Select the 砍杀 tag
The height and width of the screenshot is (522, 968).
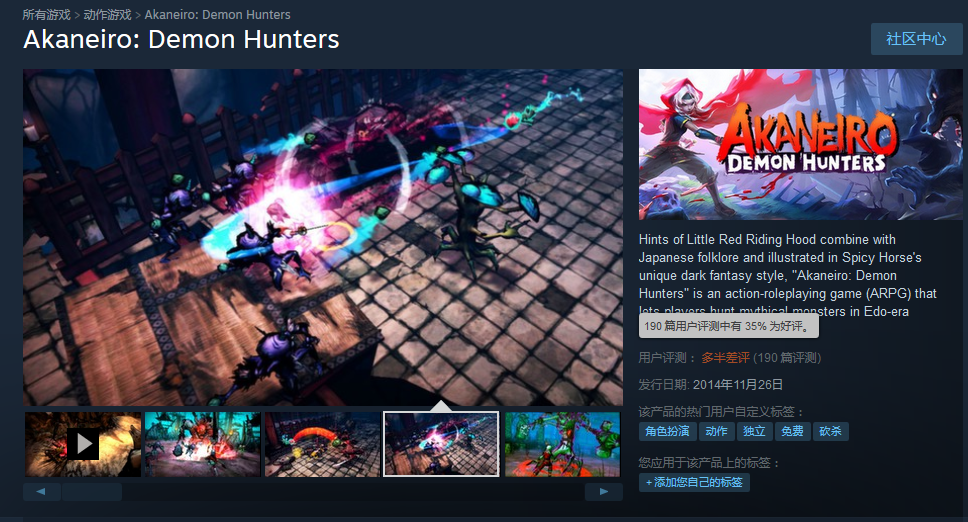830,431
